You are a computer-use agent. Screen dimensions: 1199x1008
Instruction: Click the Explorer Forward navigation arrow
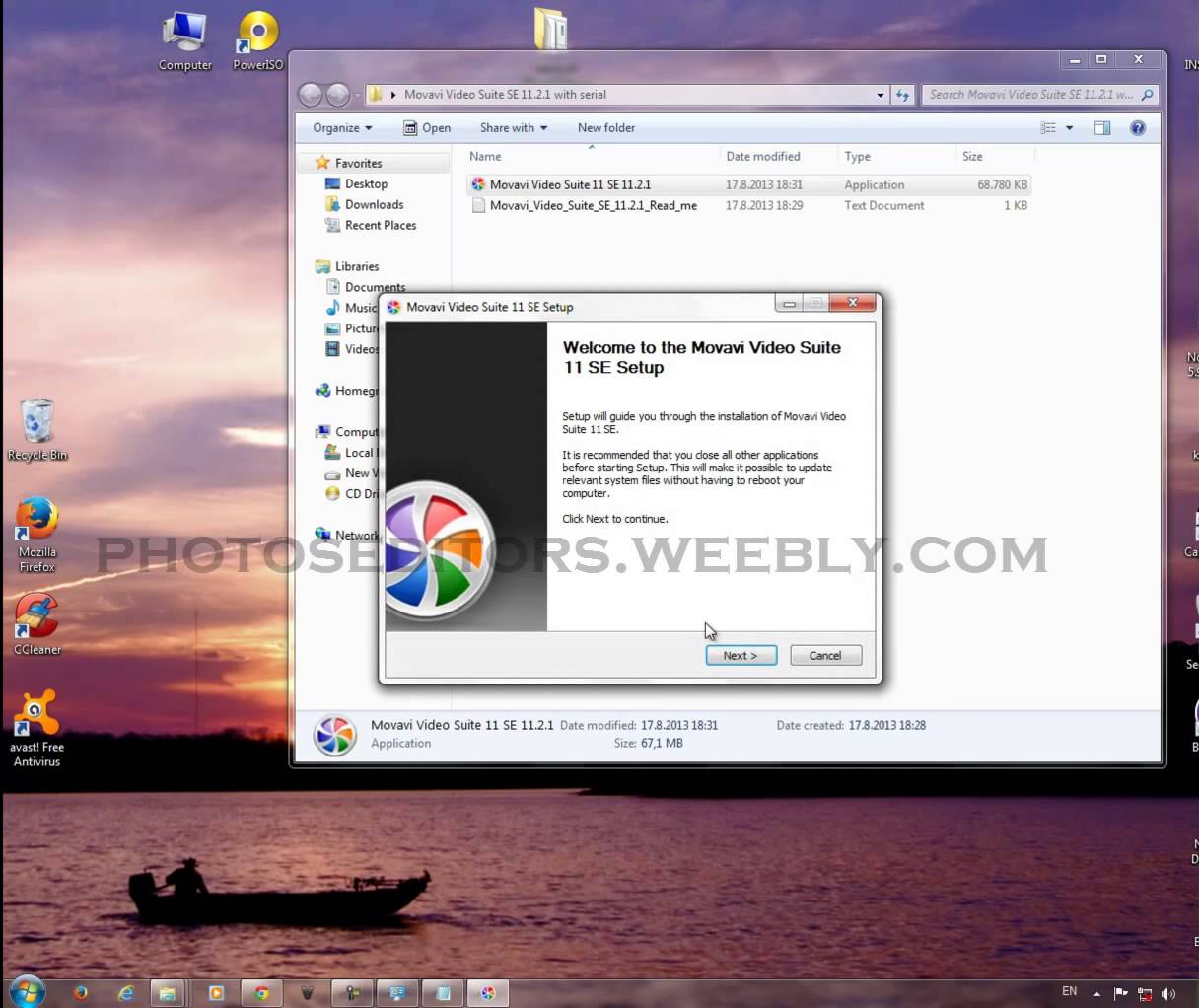pos(338,95)
